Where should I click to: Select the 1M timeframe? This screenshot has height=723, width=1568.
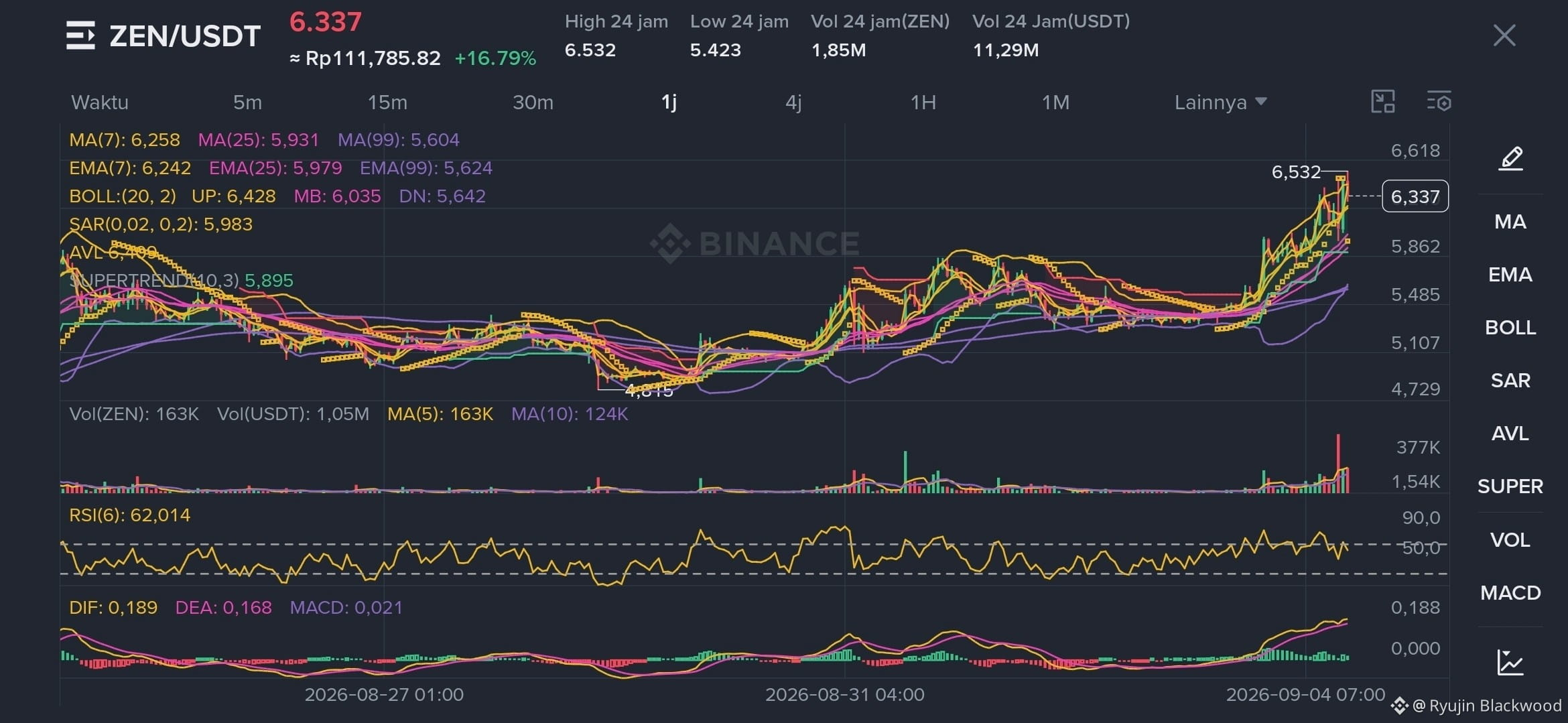coord(1055,103)
